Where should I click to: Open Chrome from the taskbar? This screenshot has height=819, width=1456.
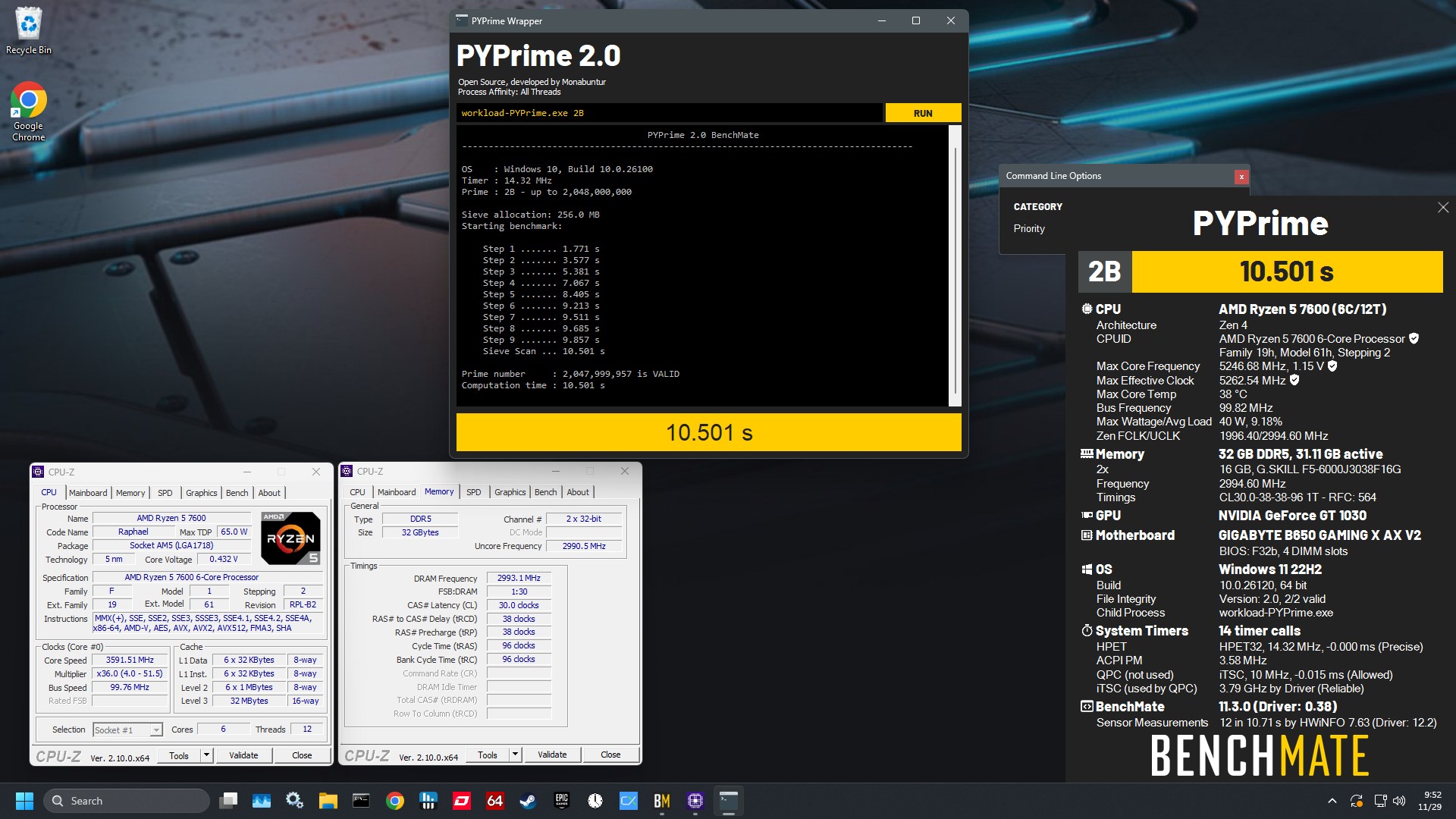pos(394,801)
